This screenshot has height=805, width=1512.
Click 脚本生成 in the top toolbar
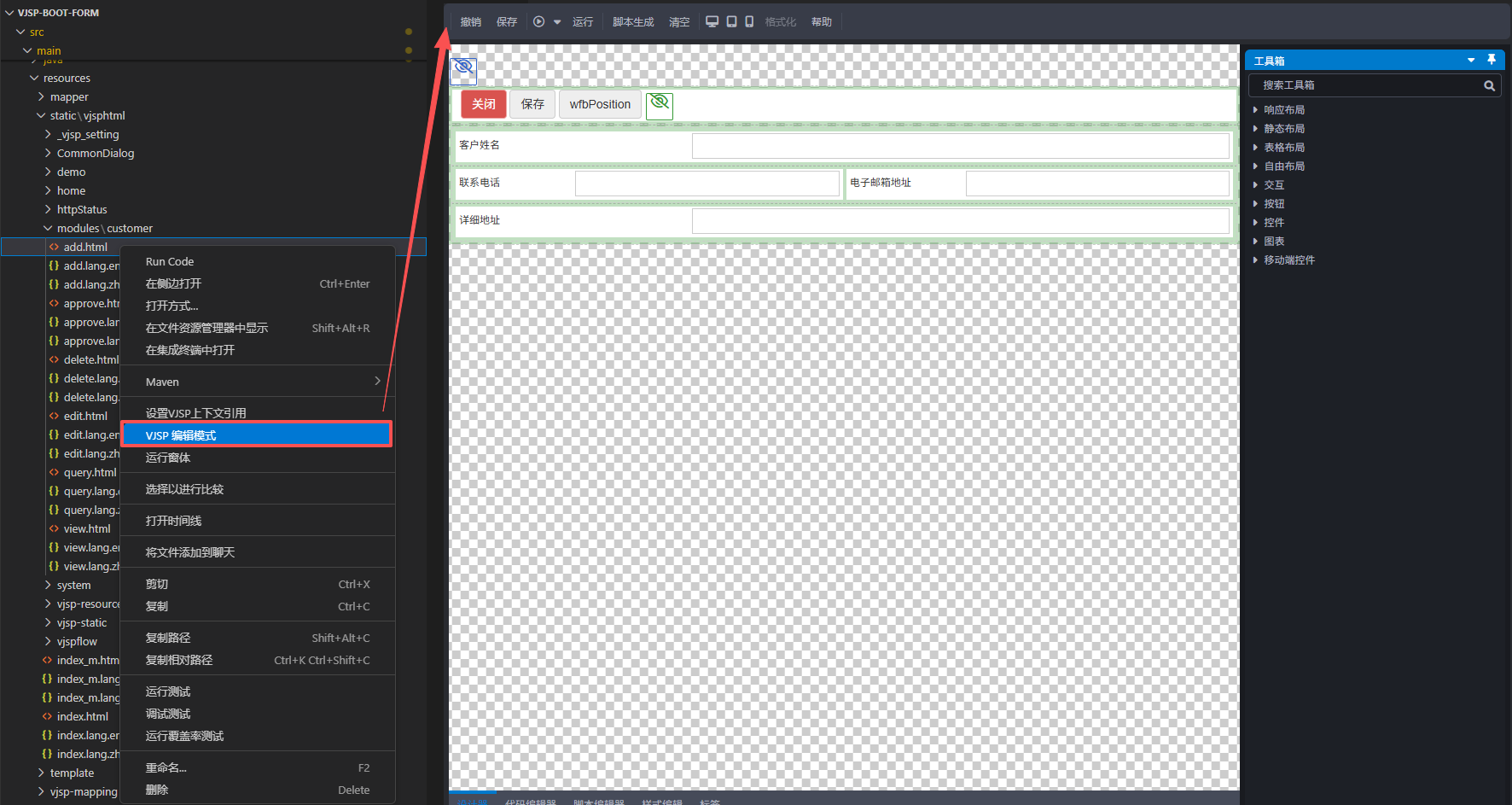pos(632,22)
